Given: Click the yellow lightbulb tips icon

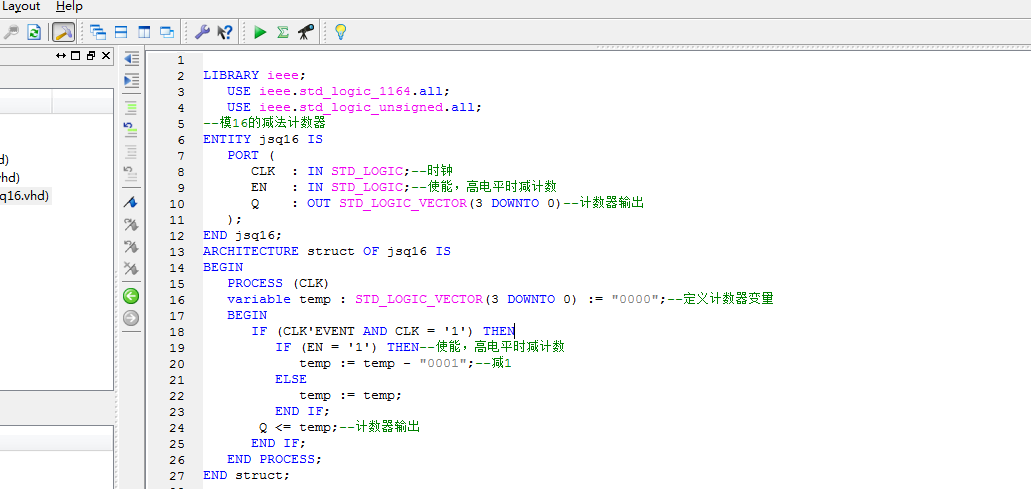Looking at the screenshot, I should [340, 32].
